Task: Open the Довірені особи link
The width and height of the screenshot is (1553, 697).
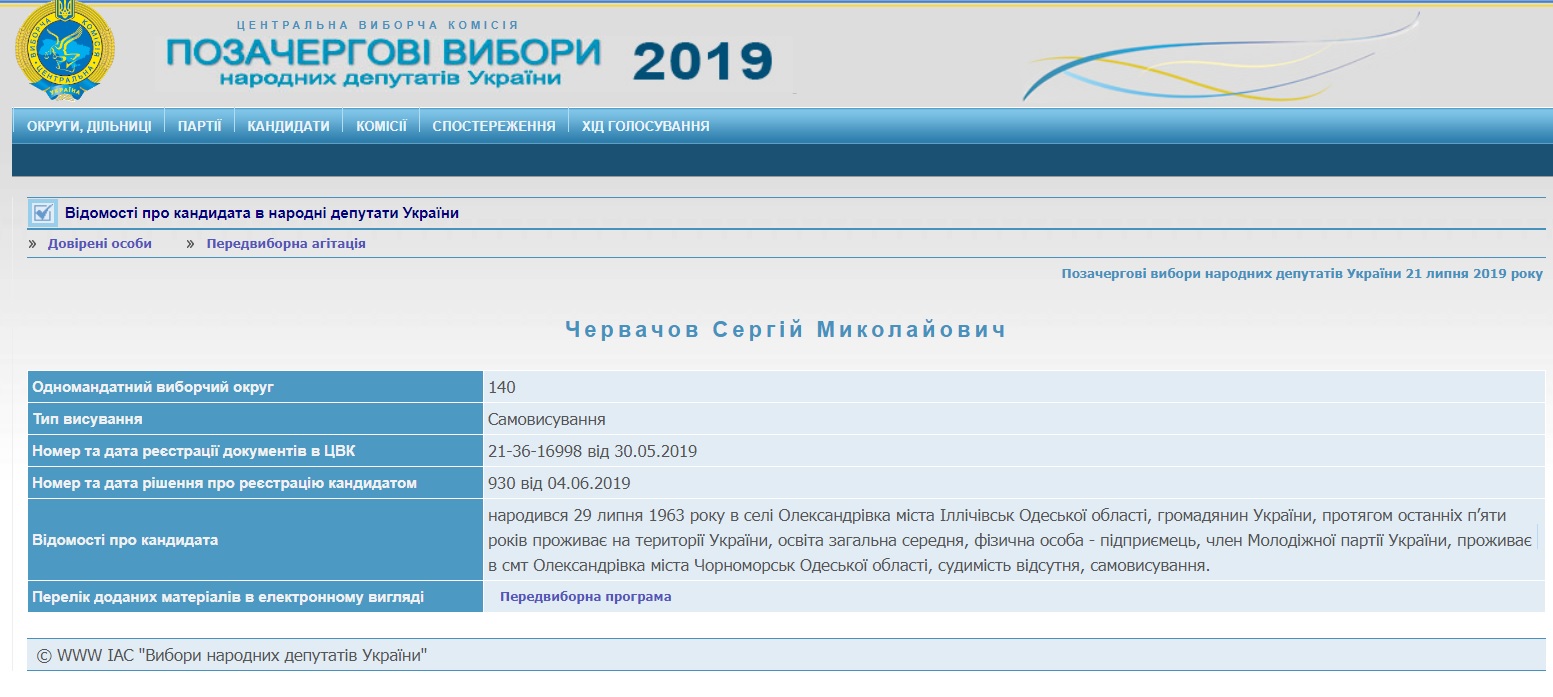Action: pos(100,243)
